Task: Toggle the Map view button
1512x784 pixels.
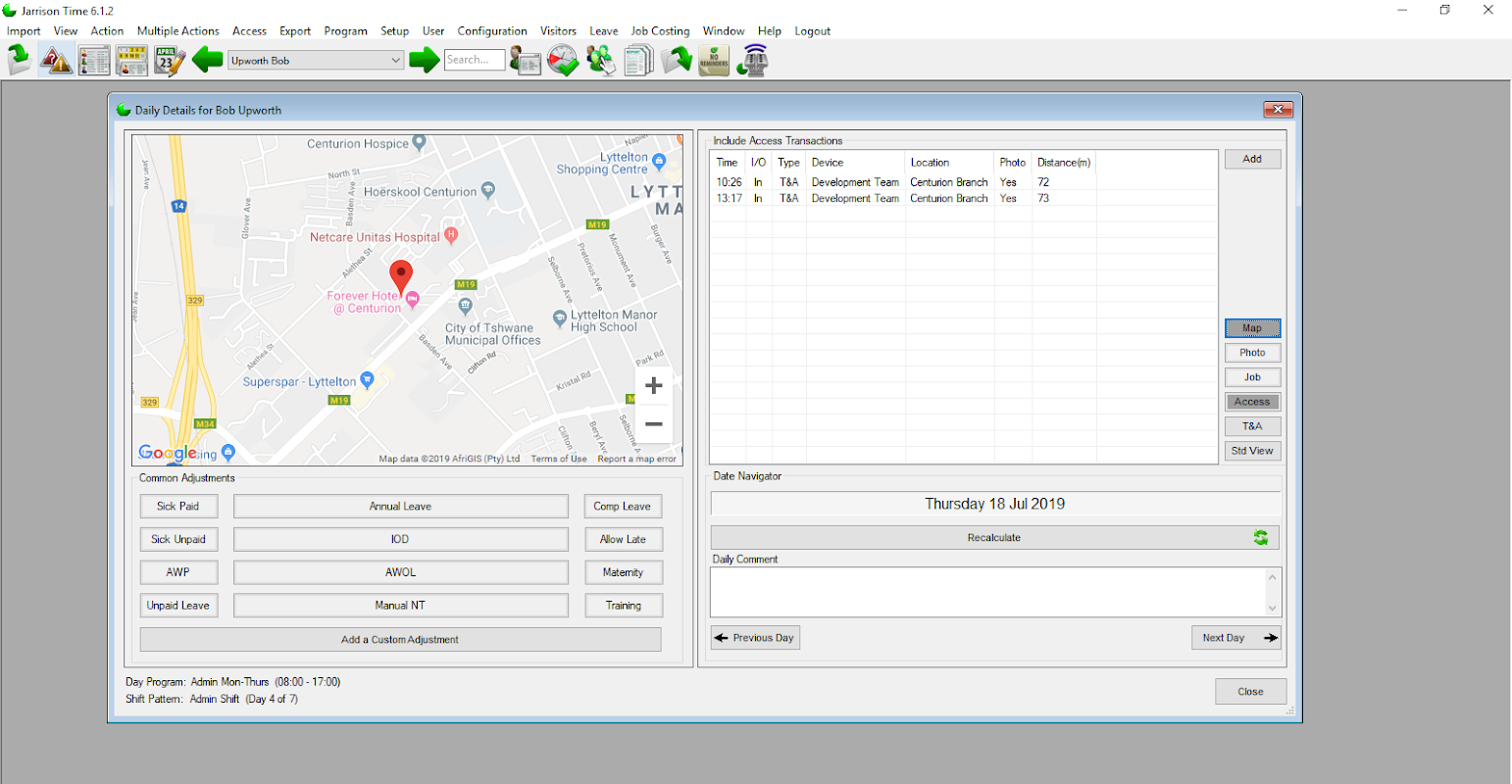Action: (1252, 328)
